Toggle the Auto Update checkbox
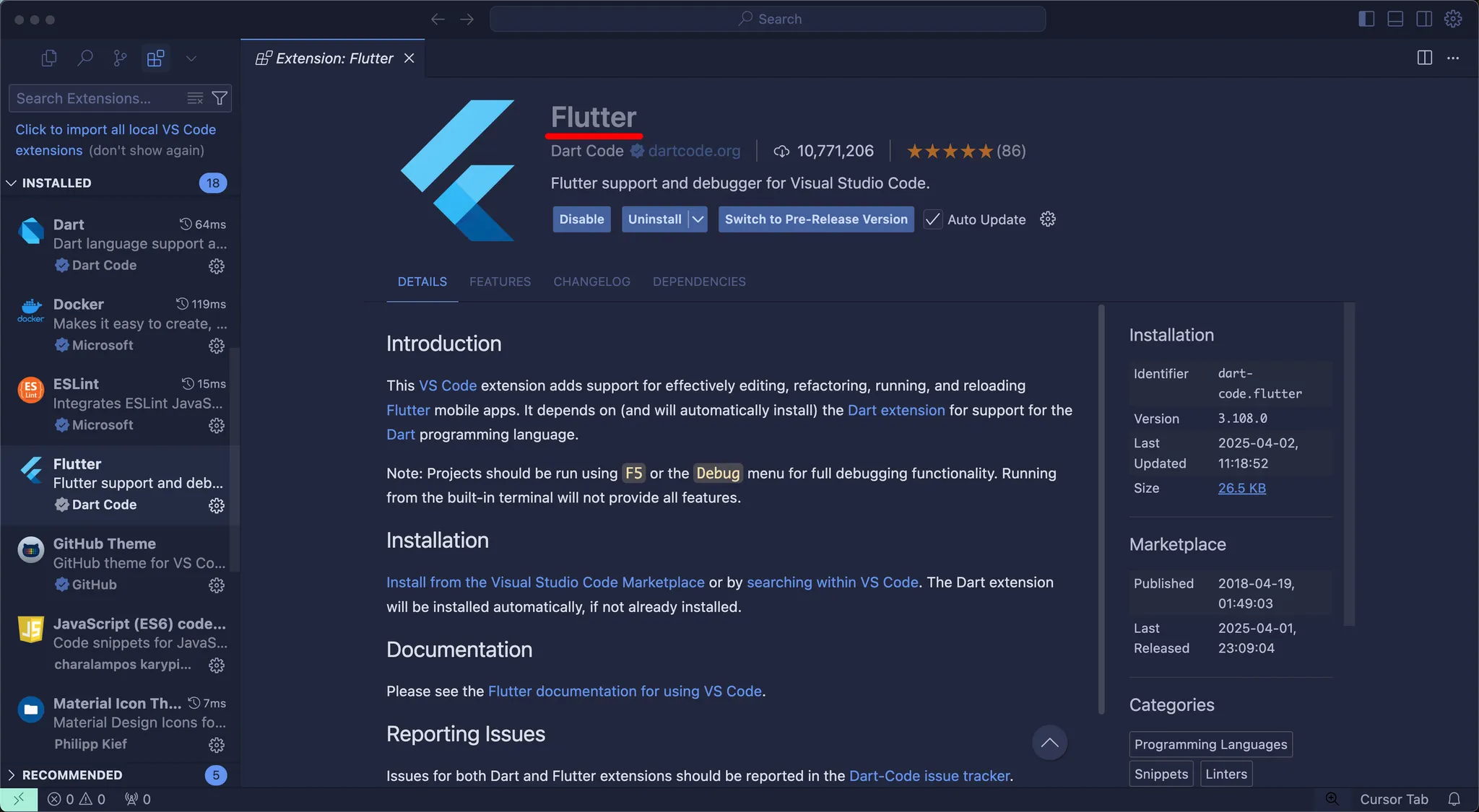The height and width of the screenshot is (812, 1479). 933,219
